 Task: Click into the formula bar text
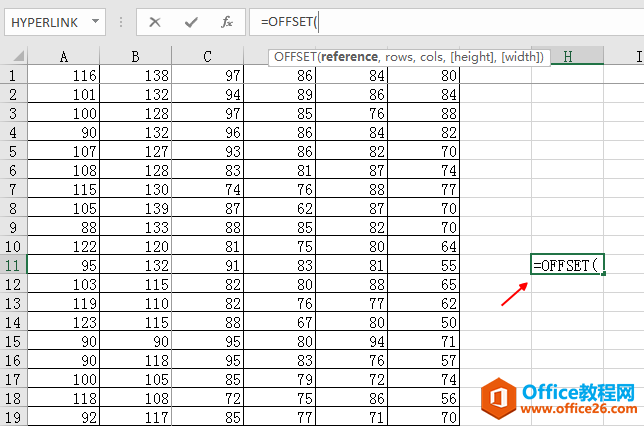pyautogui.click(x=450, y=21)
